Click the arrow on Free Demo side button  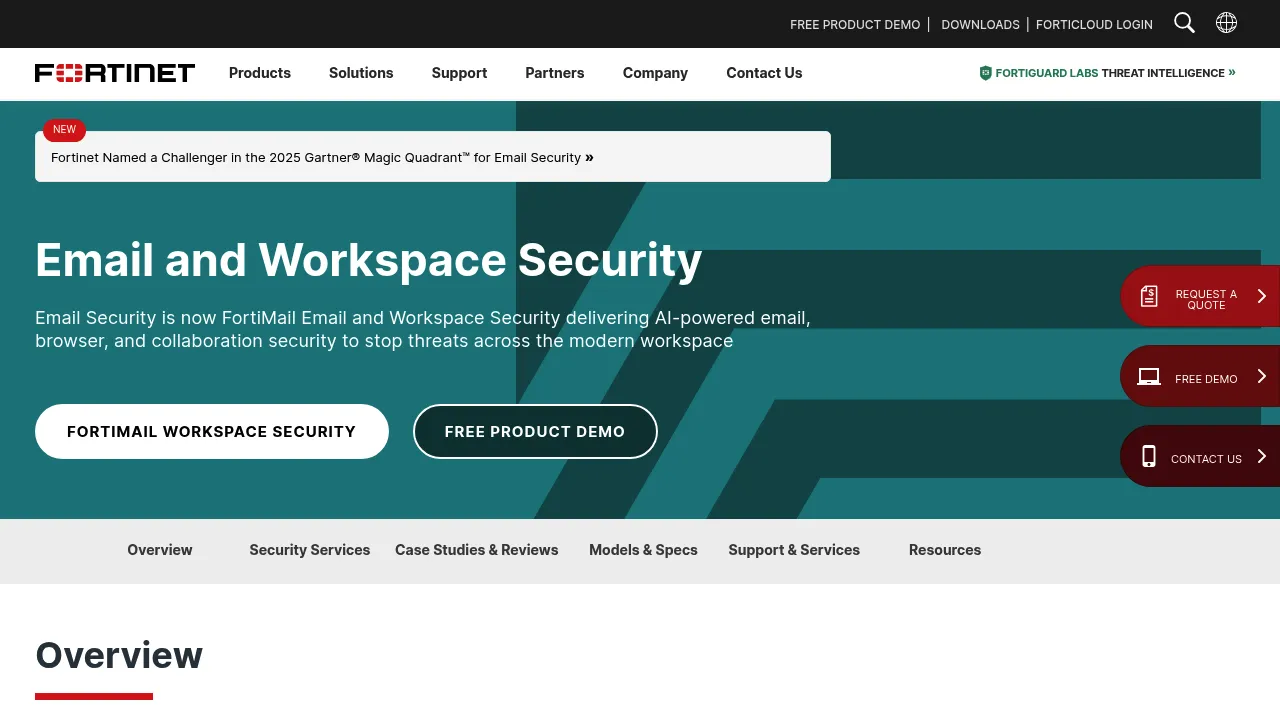[x=1262, y=376]
